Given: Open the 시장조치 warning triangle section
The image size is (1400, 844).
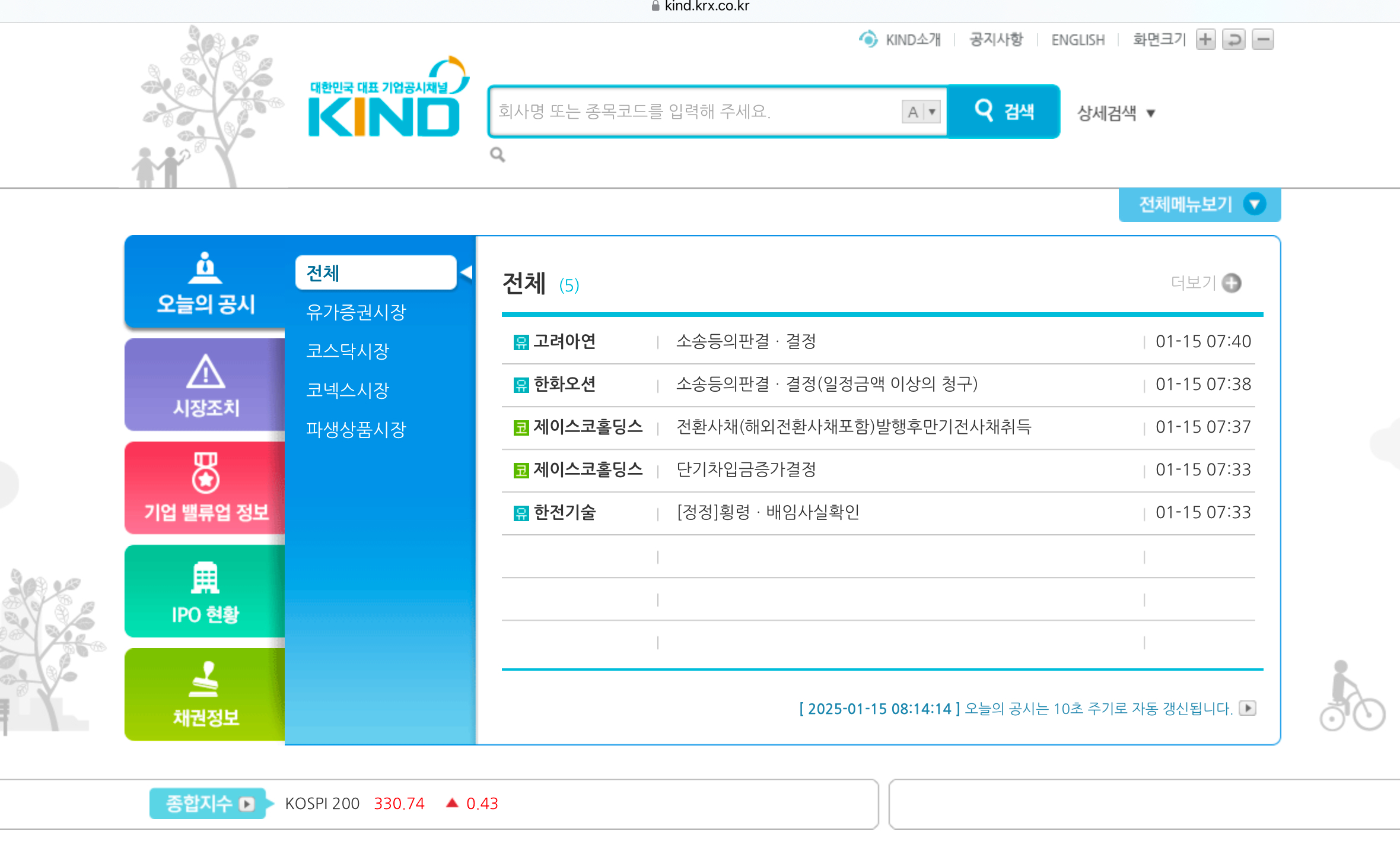Looking at the screenshot, I should [x=205, y=385].
